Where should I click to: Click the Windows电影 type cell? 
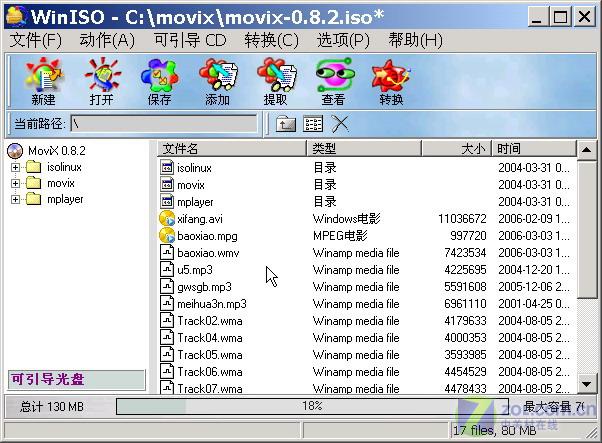[346, 219]
